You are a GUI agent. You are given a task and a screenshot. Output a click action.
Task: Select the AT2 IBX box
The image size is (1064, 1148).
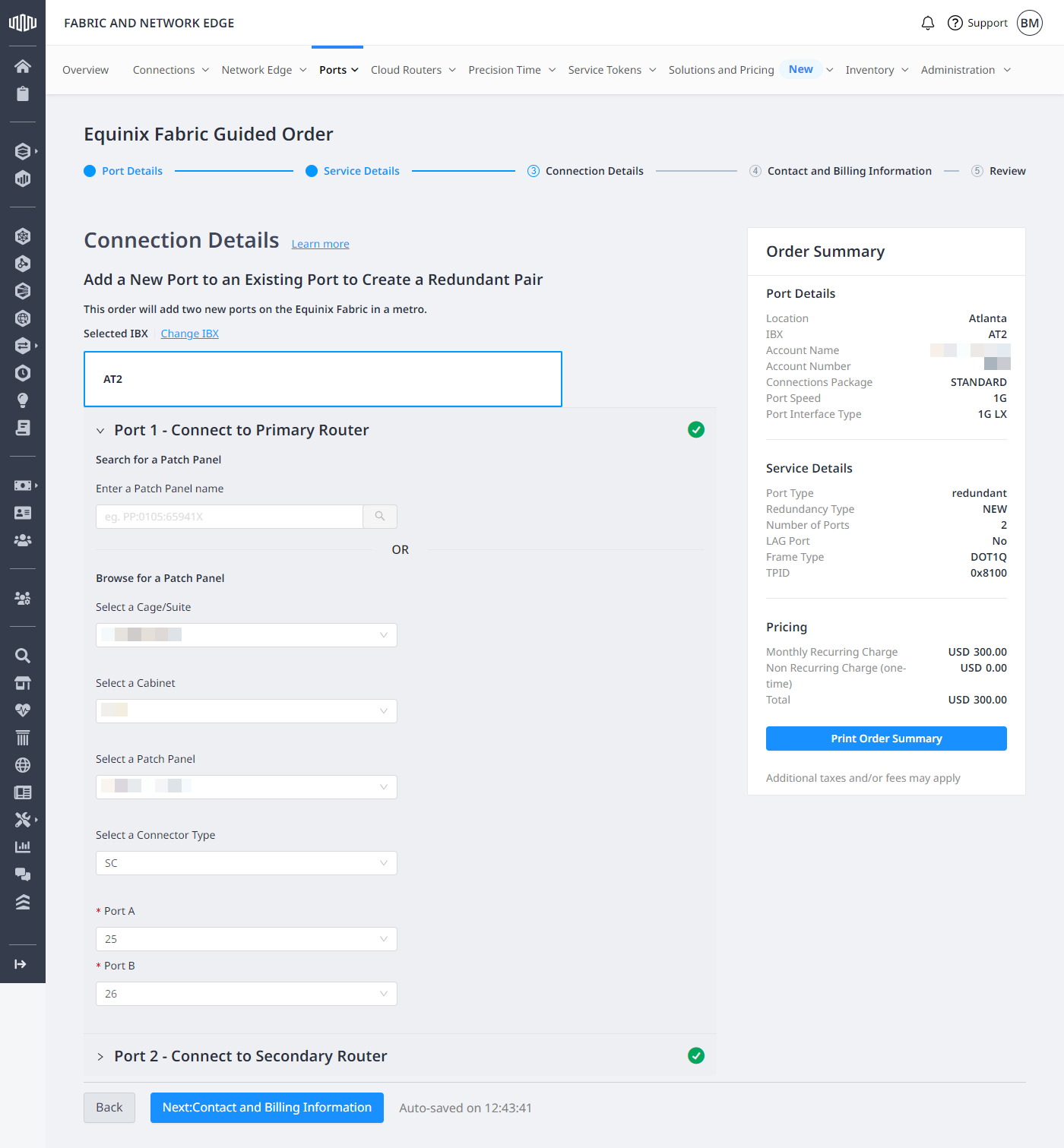click(323, 379)
